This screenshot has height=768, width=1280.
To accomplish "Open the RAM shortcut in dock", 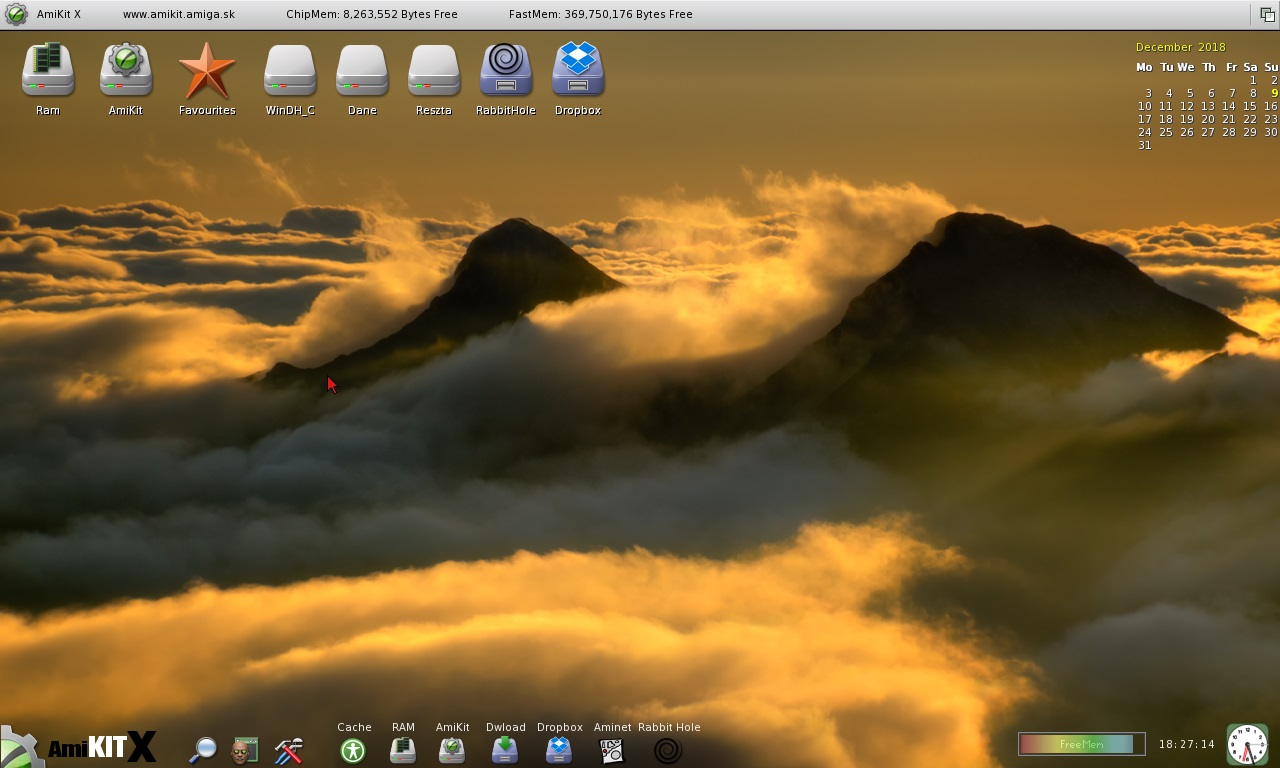I will pos(403,750).
